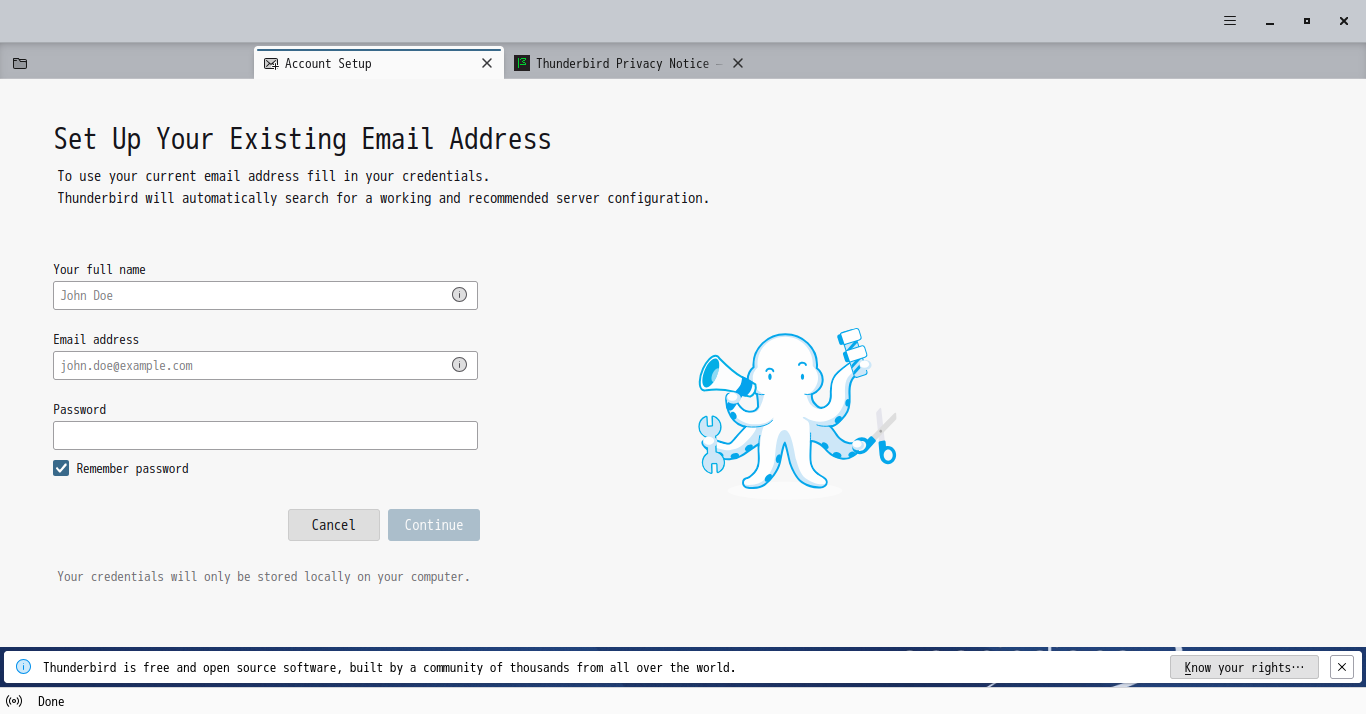Switch to the Account Setup tab
Viewport: 1366px width, 714px height.
click(x=379, y=63)
